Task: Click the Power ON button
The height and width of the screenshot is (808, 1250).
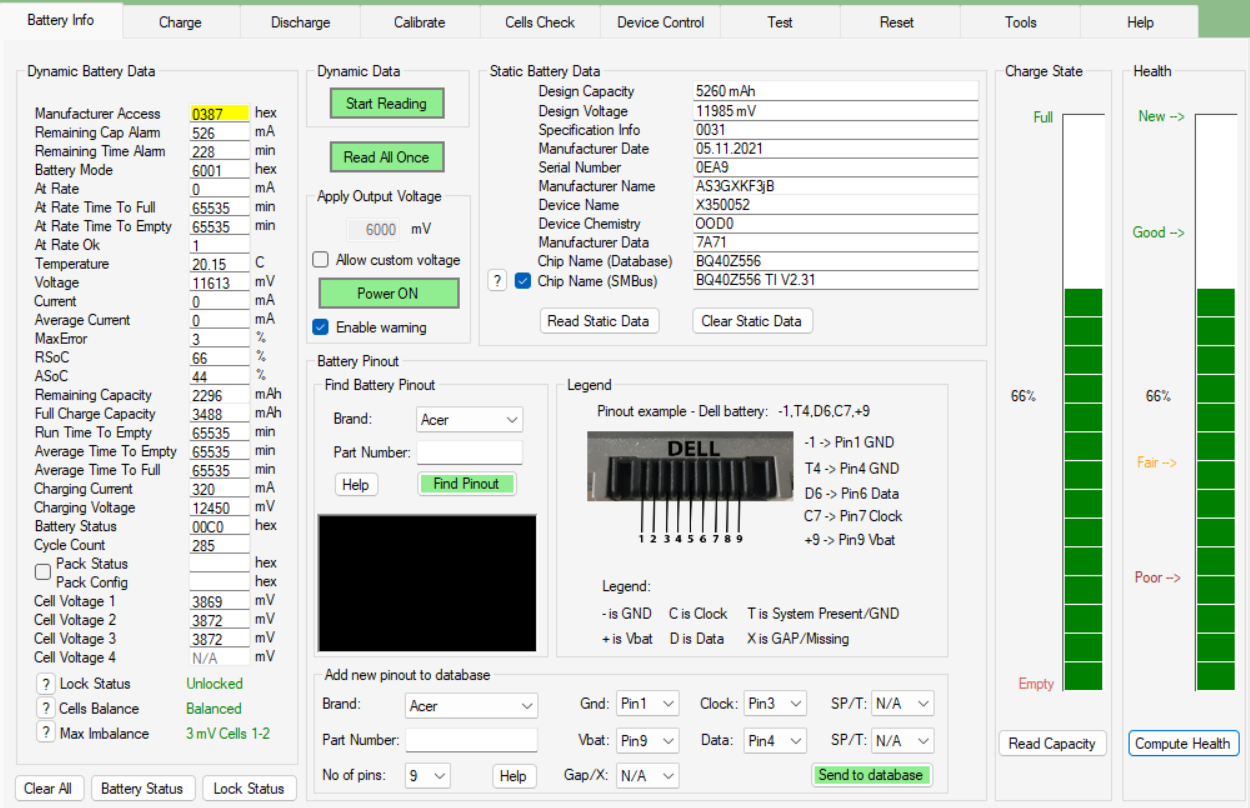Action: [388, 293]
